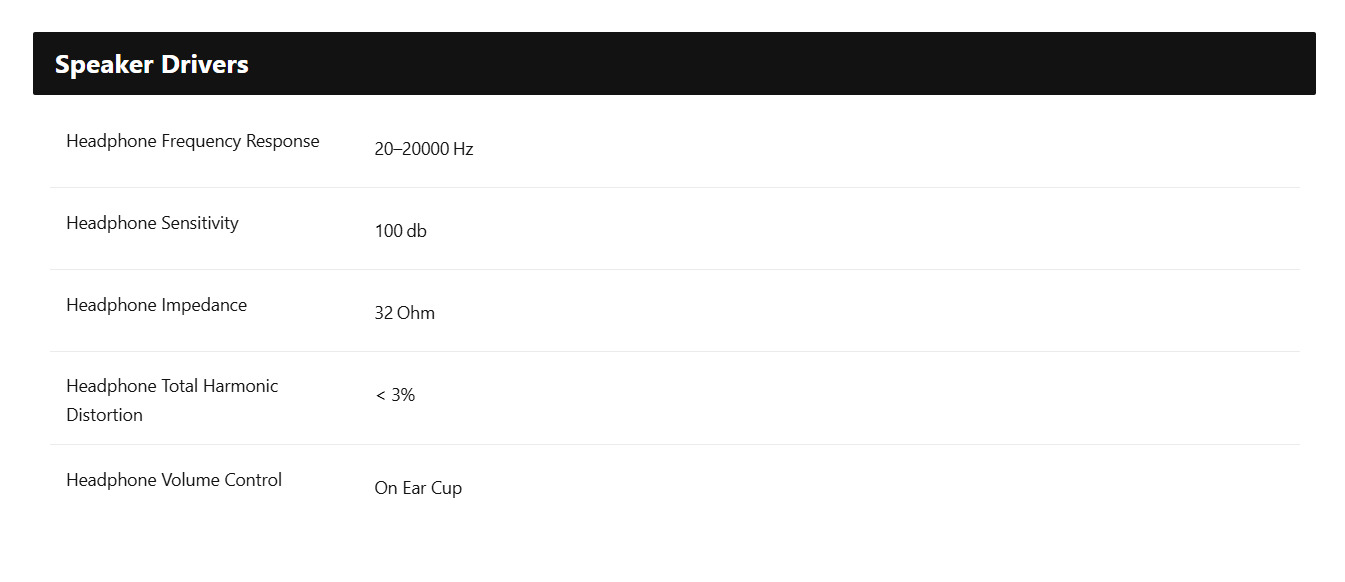Viewport: 1345px width, 582px height.
Task: Click the Frequency Response table row
Action: click(x=674, y=146)
